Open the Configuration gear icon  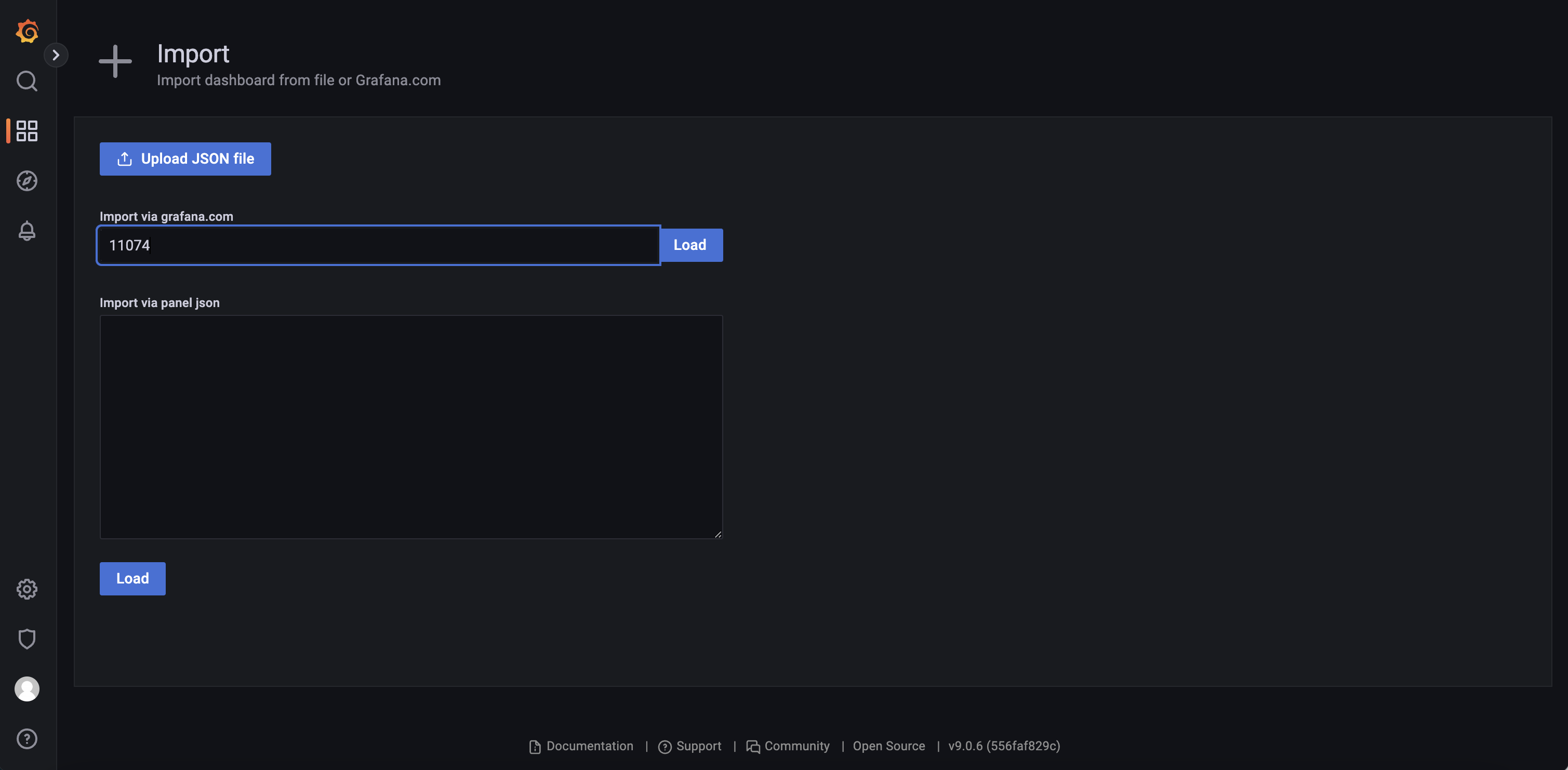[27, 589]
